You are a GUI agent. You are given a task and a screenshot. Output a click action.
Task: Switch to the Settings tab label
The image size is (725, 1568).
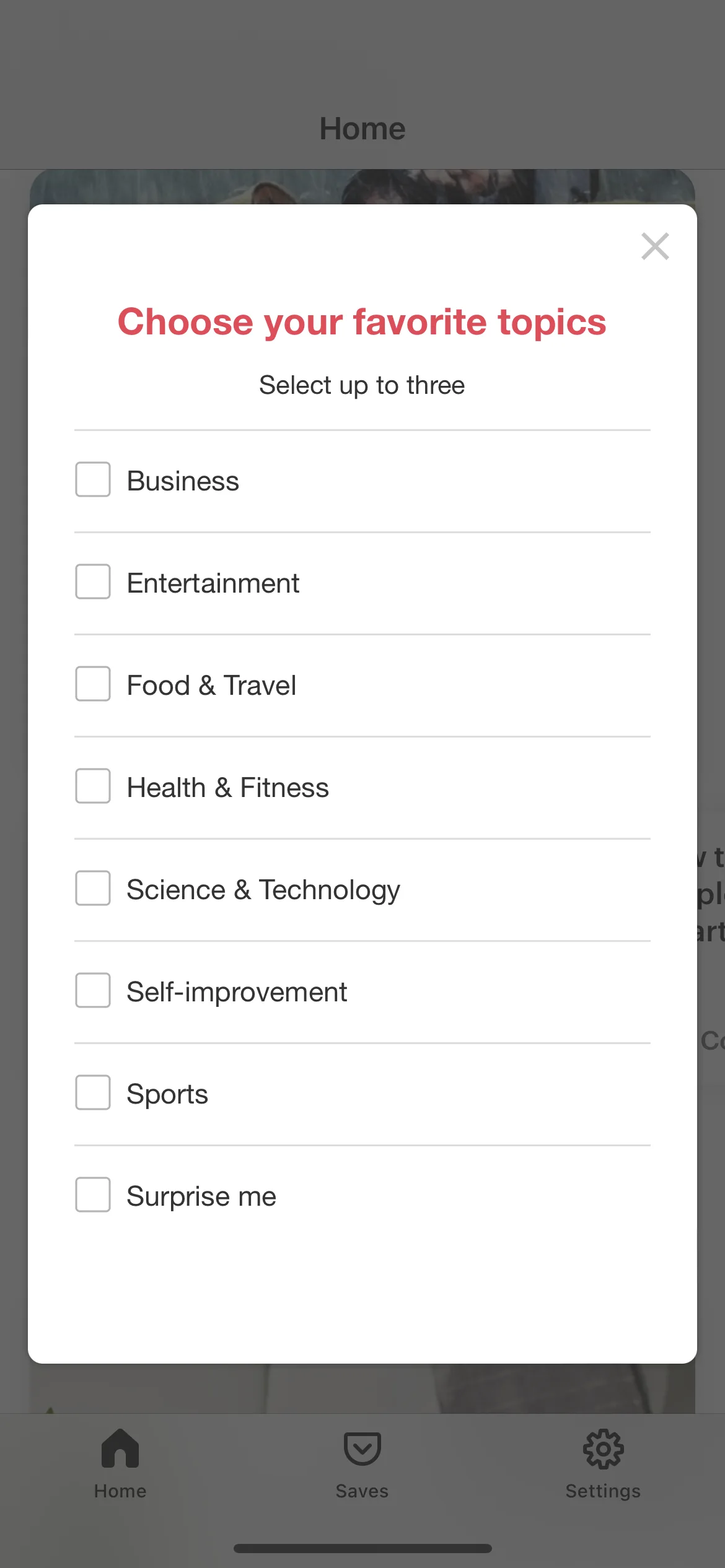pos(603,1491)
